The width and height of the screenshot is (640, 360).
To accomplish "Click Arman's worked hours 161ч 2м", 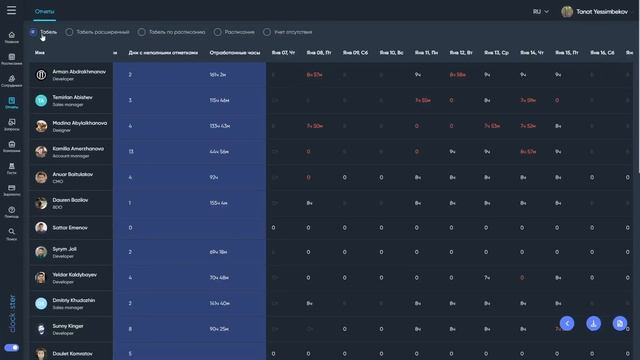I will 218,75.
